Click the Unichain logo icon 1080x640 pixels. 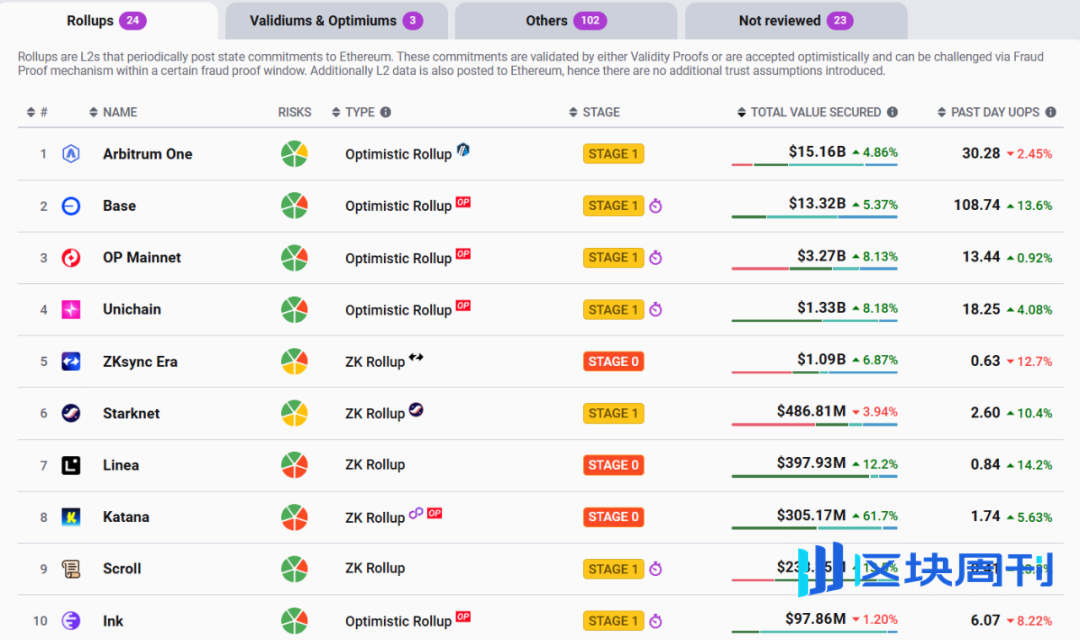[x=71, y=309]
